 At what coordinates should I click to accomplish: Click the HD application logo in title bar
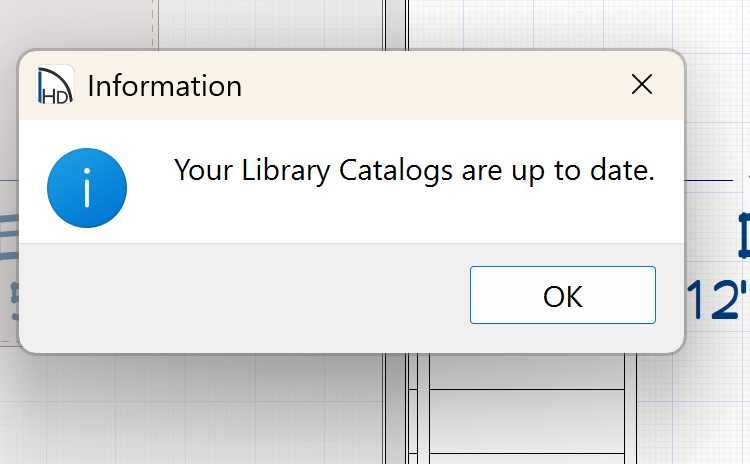point(56,85)
